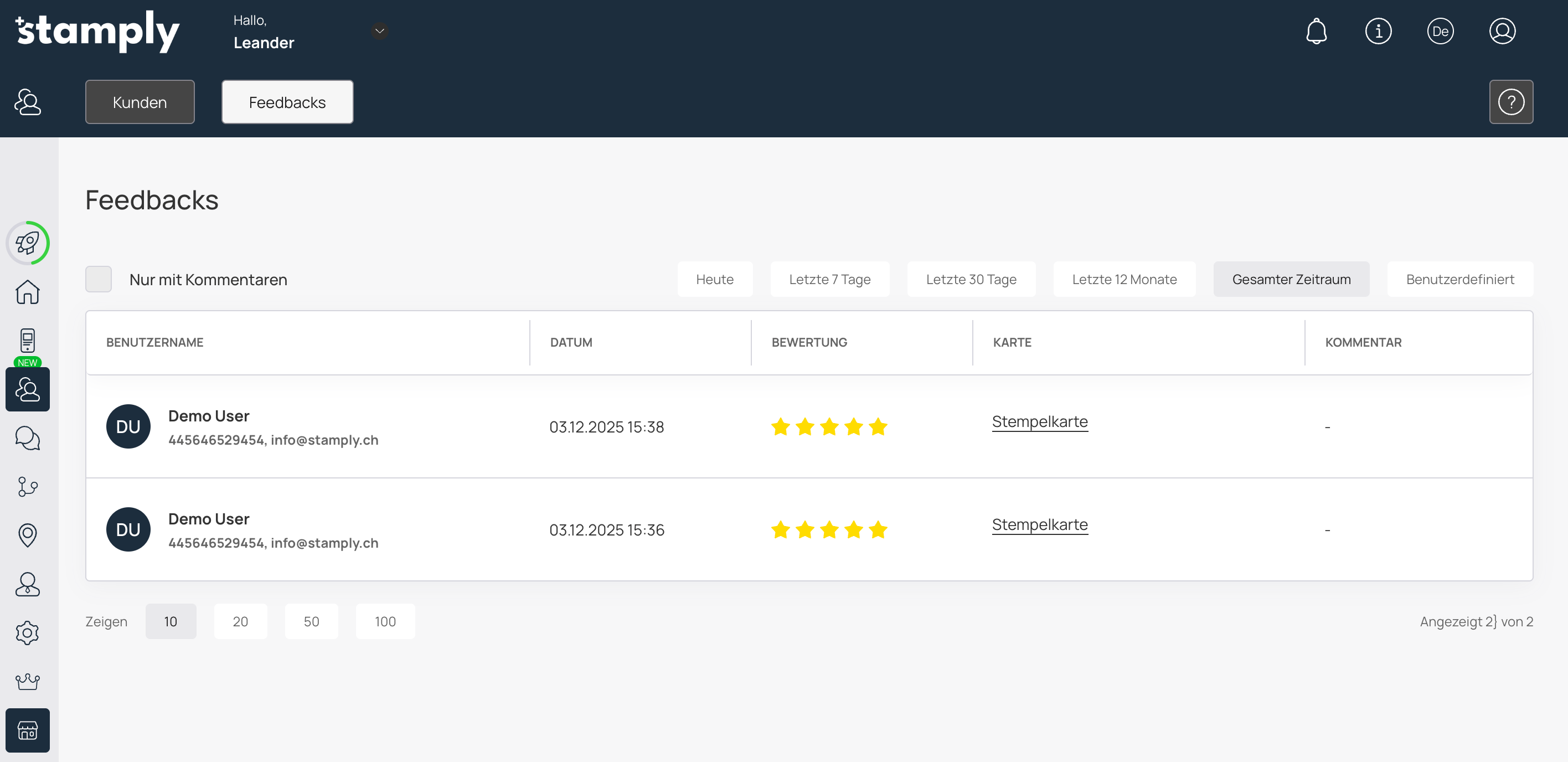1568x762 pixels.
Task: Open the user profile icon top right
Action: pos(1502,31)
